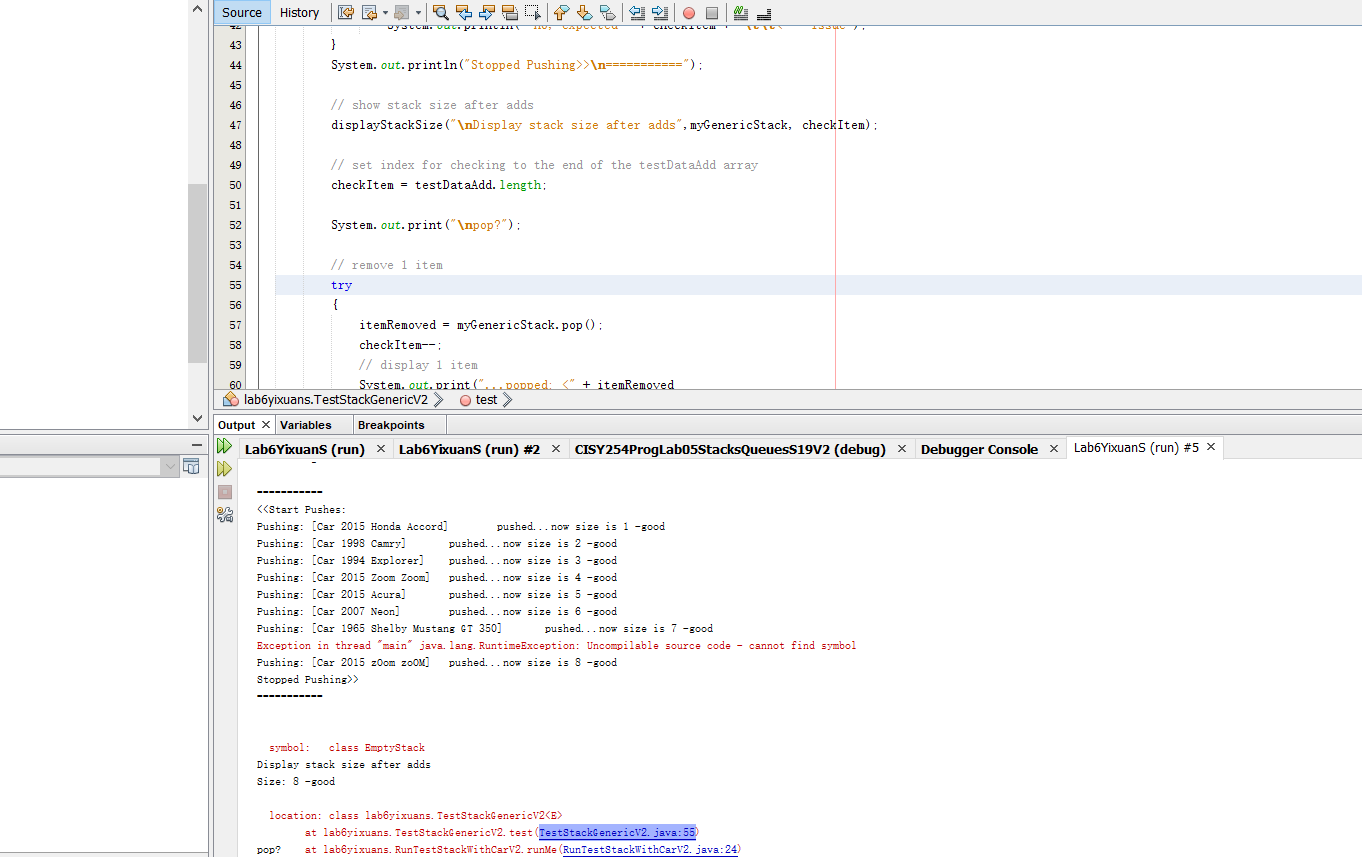Click Shift Line Right icon
This screenshot has height=857, width=1362.
click(x=659, y=13)
